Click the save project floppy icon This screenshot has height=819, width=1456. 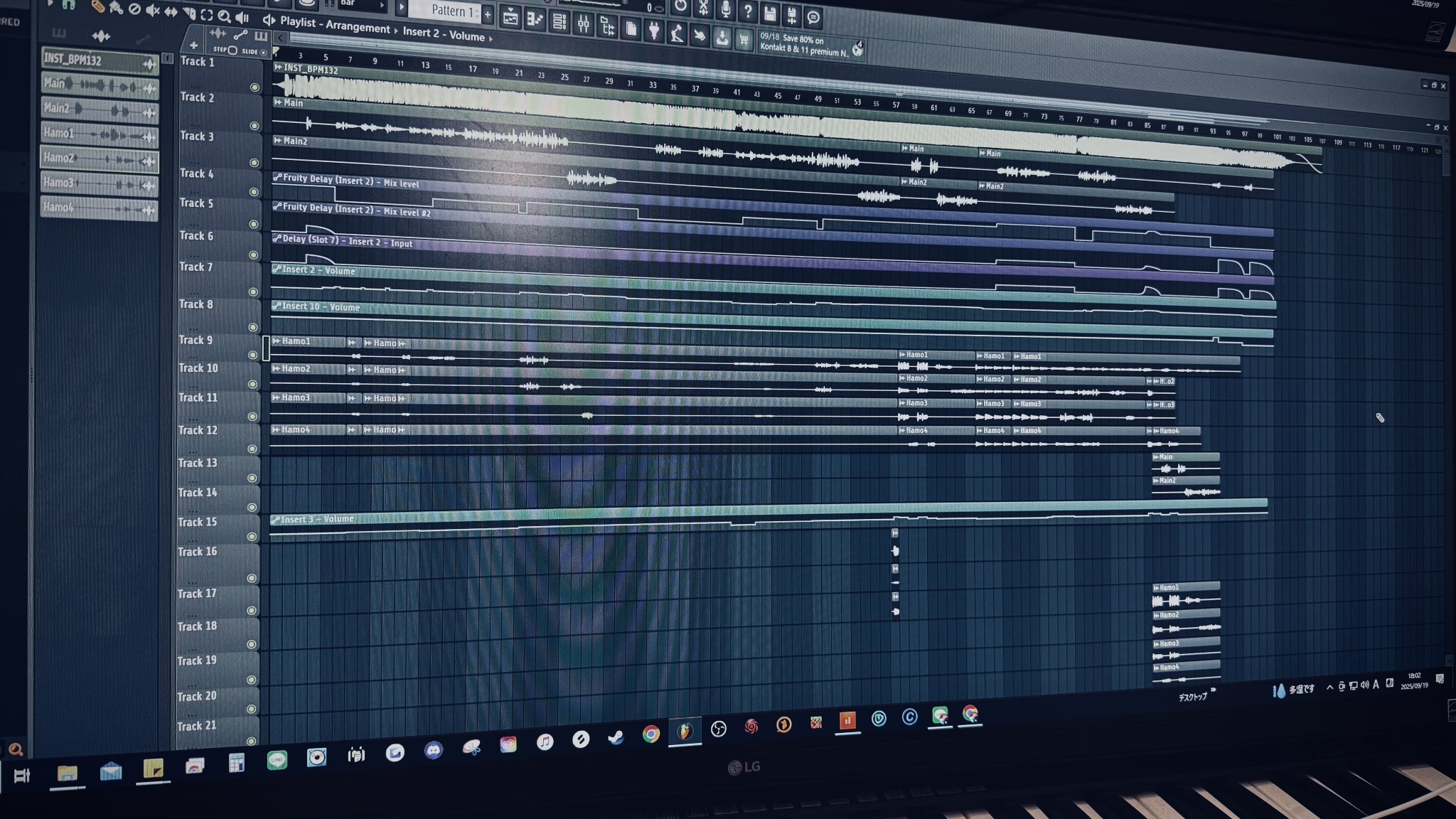(x=770, y=14)
